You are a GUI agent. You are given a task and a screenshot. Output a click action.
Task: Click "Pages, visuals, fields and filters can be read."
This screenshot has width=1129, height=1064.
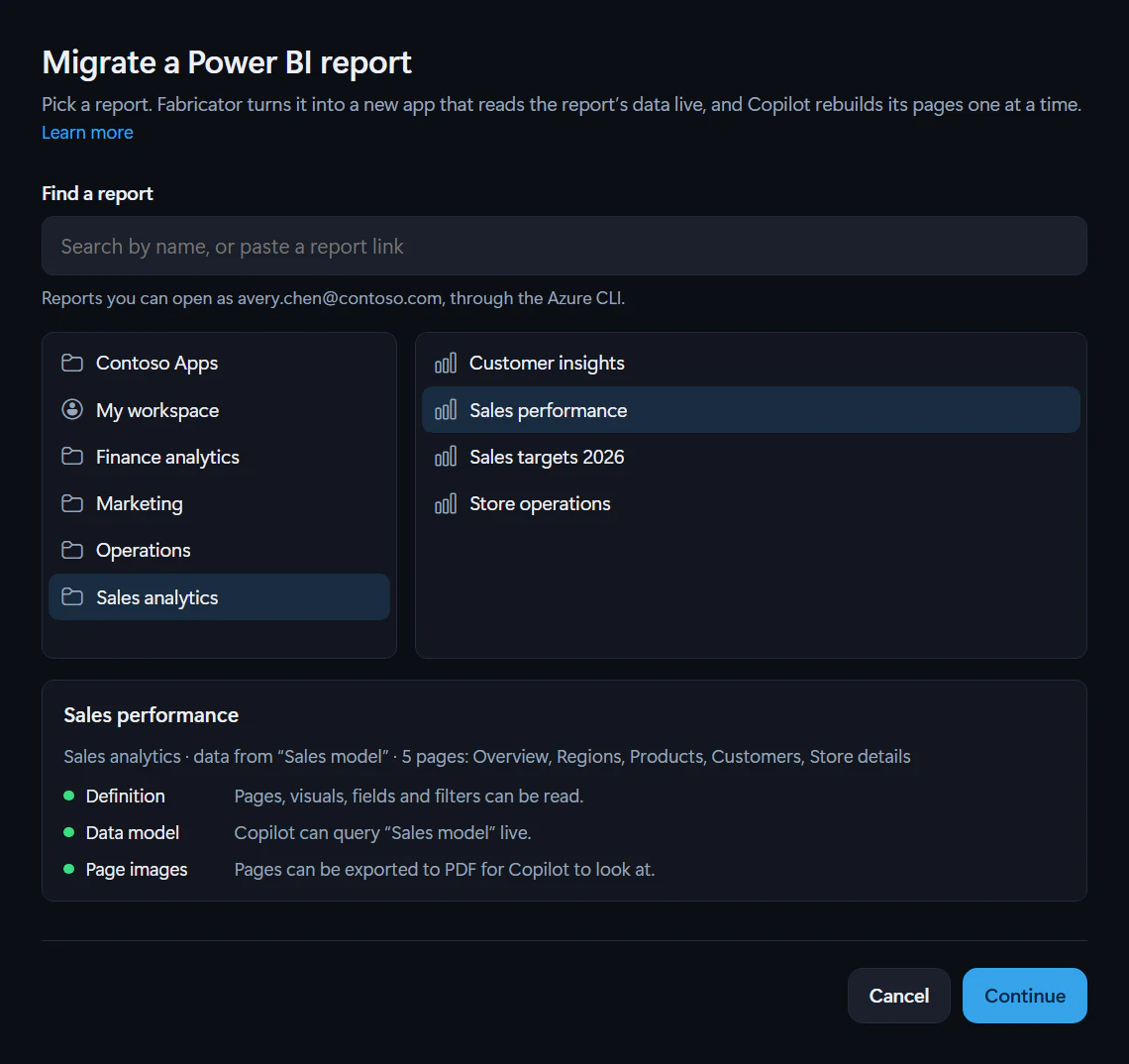(x=409, y=797)
